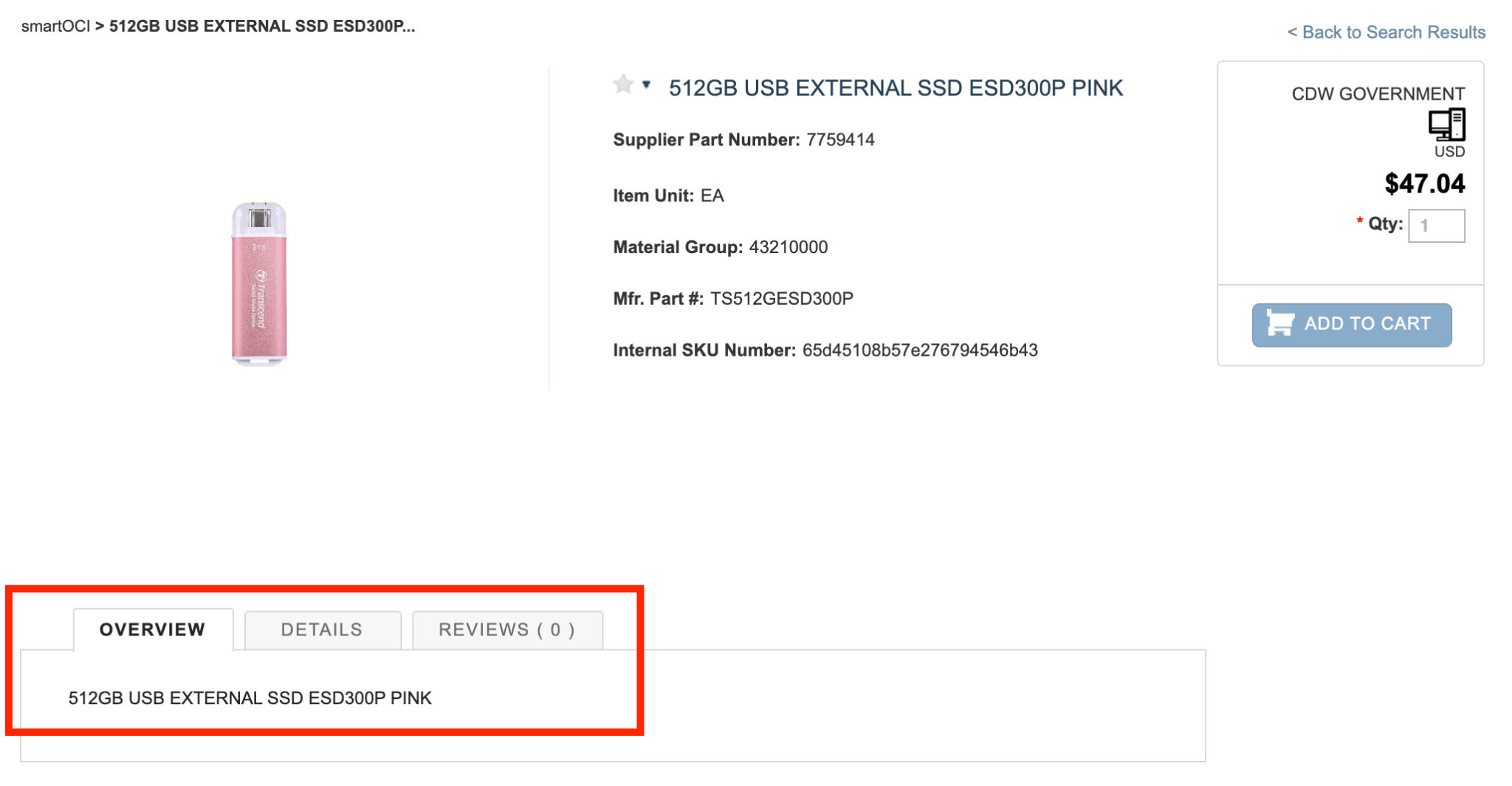The image size is (1512, 786).
Task: Open the Reviews (0) tab
Action: (507, 630)
